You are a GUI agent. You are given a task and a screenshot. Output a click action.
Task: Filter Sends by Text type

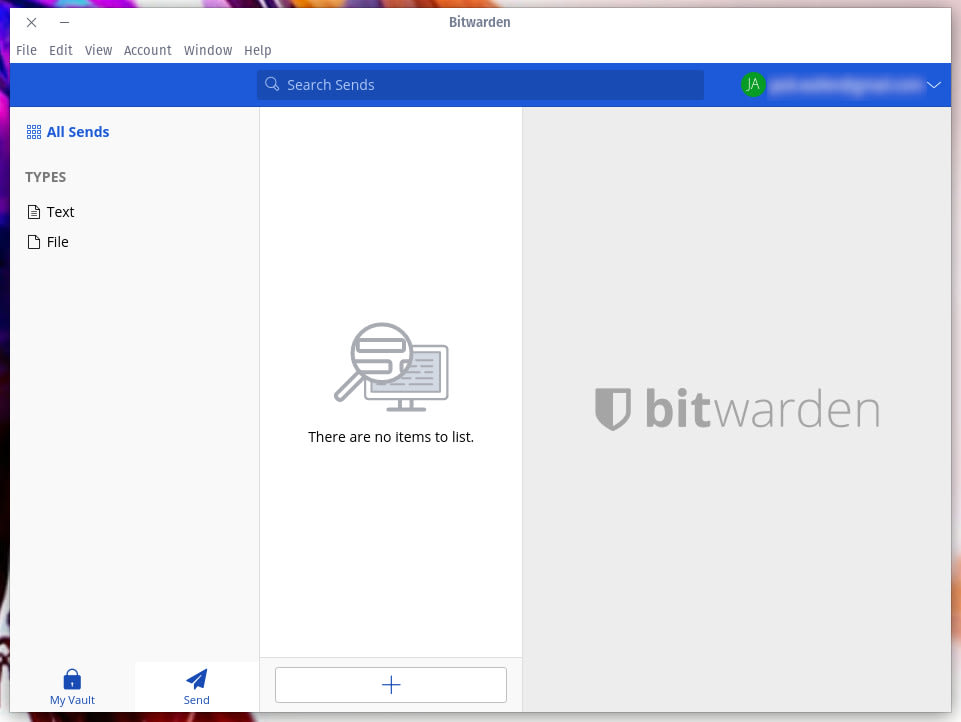point(61,211)
